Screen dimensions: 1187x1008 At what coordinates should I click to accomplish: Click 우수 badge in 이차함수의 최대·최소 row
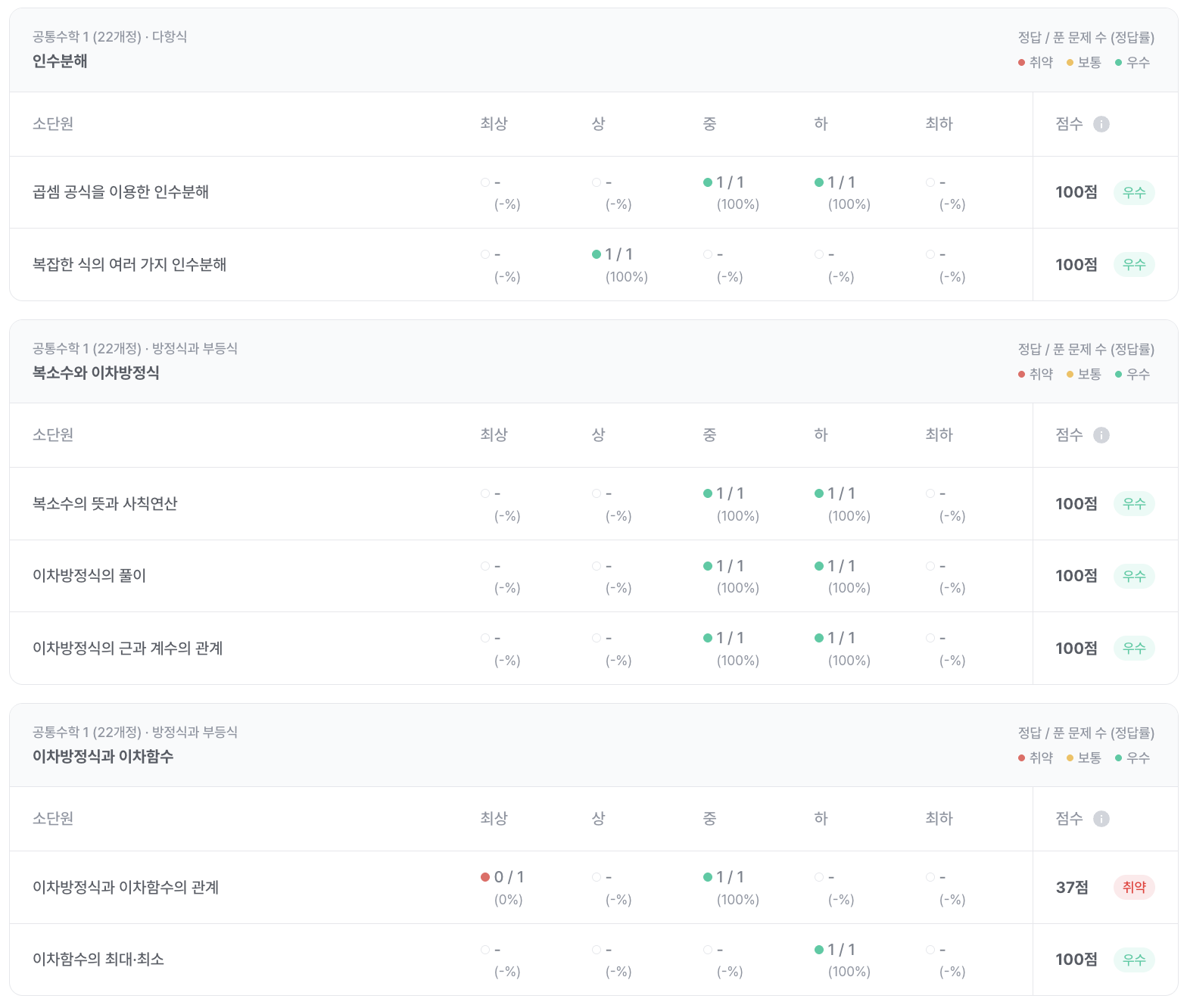(x=1133, y=960)
